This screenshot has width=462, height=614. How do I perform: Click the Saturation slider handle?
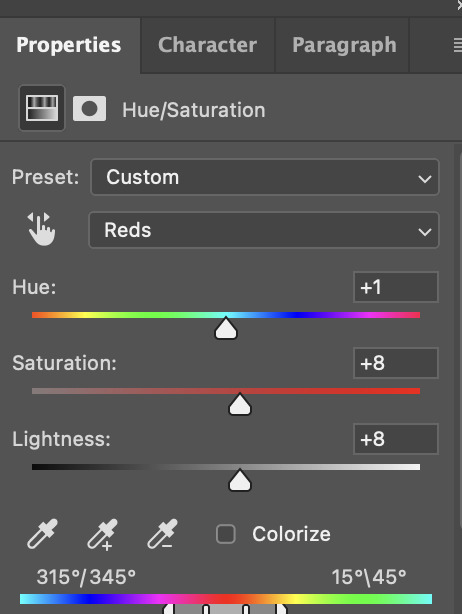click(x=240, y=404)
